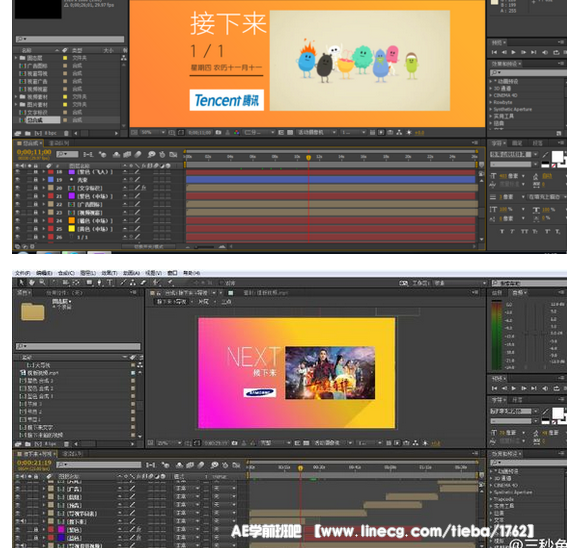Open resolution dropdown in lower viewer
Screen dimensions: 567x548
pyautogui.click(x=275, y=443)
